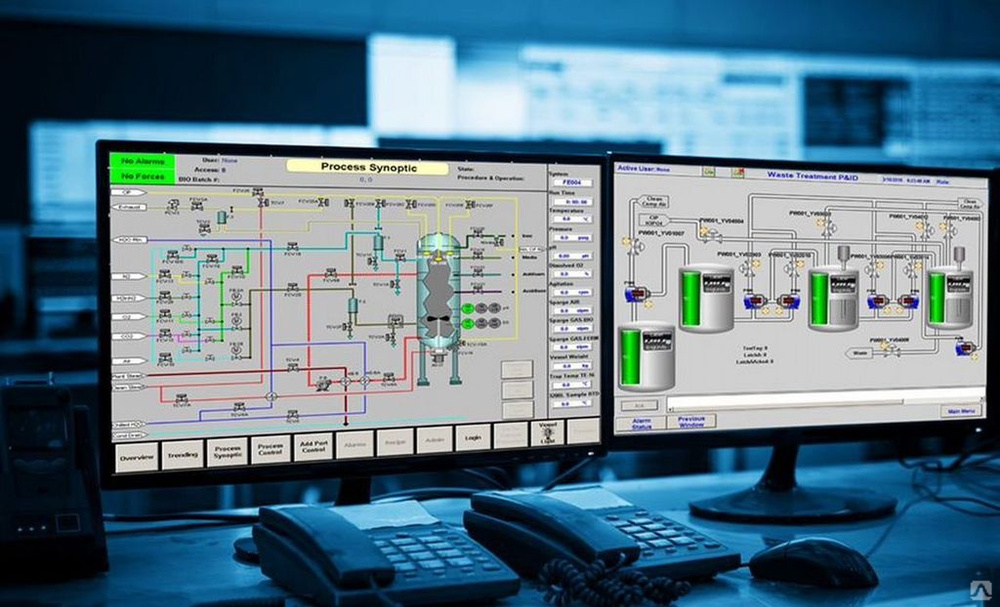This screenshot has height=607, width=1000.
Task: Switch to the Trending screen tab
Action: pos(182,454)
